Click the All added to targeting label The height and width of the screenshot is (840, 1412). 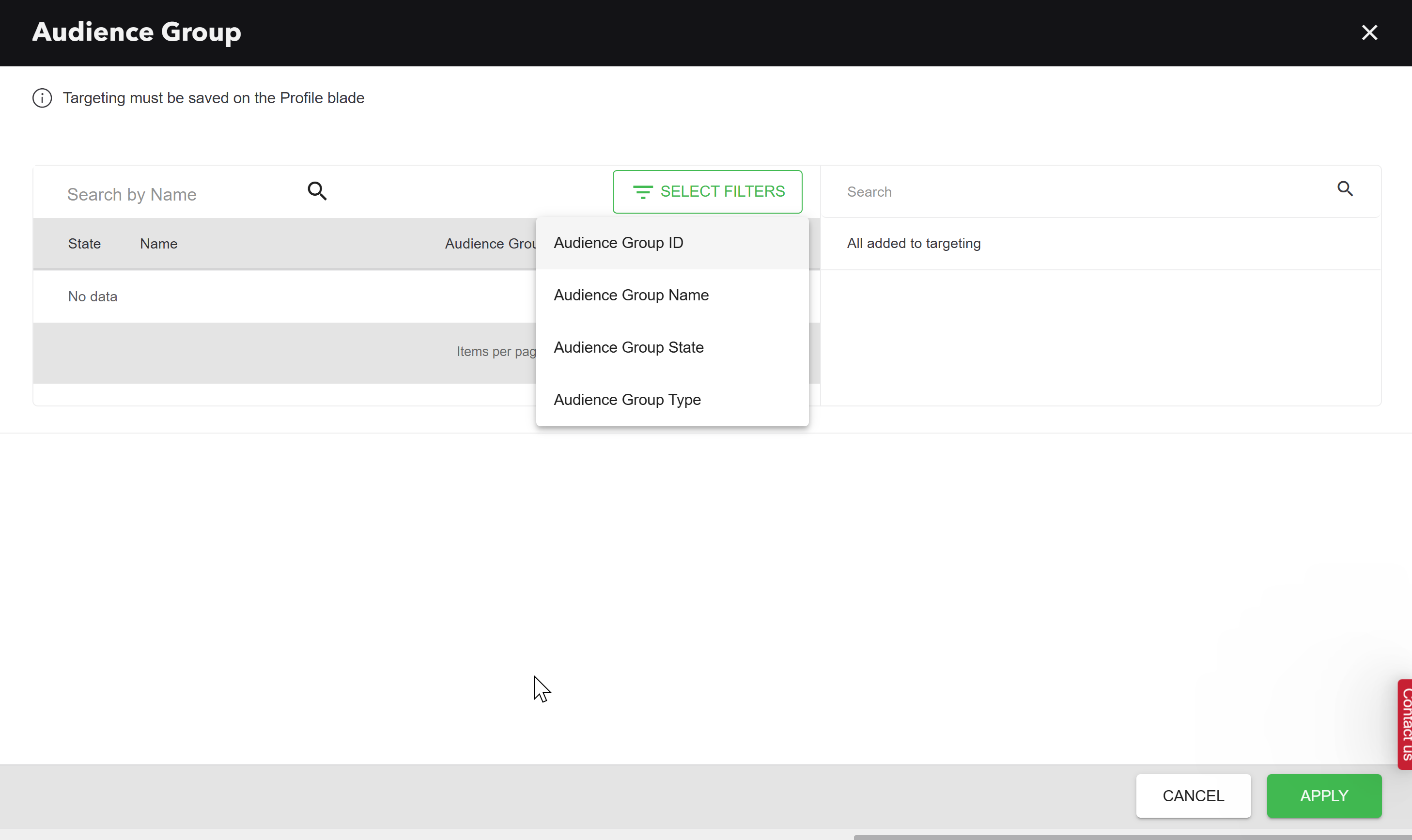(x=914, y=243)
